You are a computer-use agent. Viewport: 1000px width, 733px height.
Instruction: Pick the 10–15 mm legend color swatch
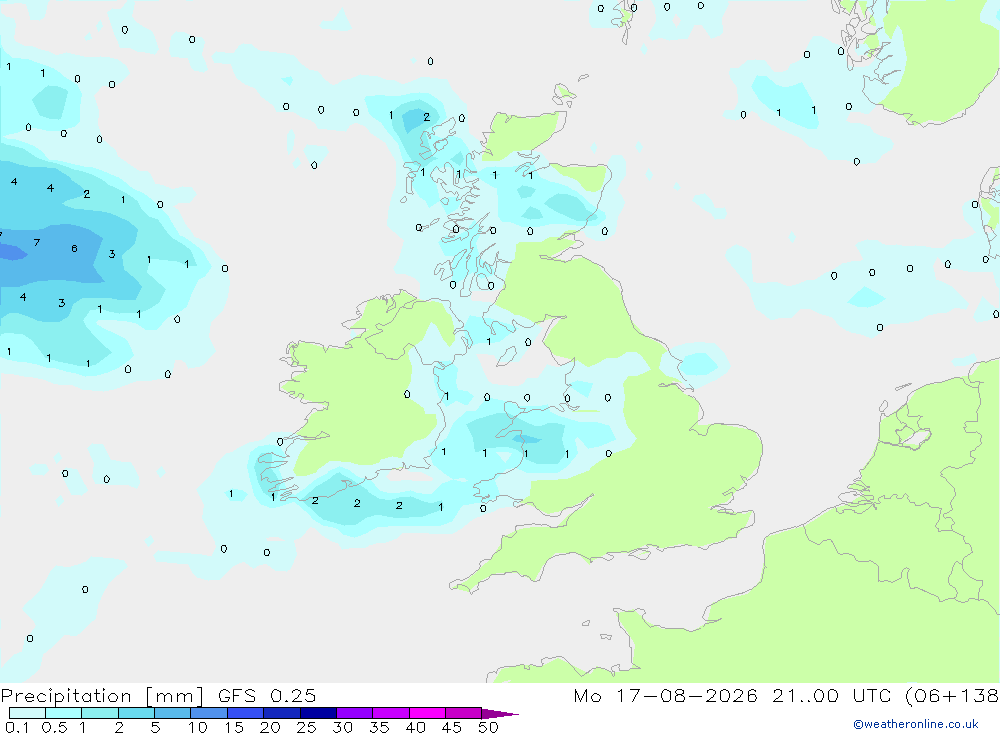[209, 713]
